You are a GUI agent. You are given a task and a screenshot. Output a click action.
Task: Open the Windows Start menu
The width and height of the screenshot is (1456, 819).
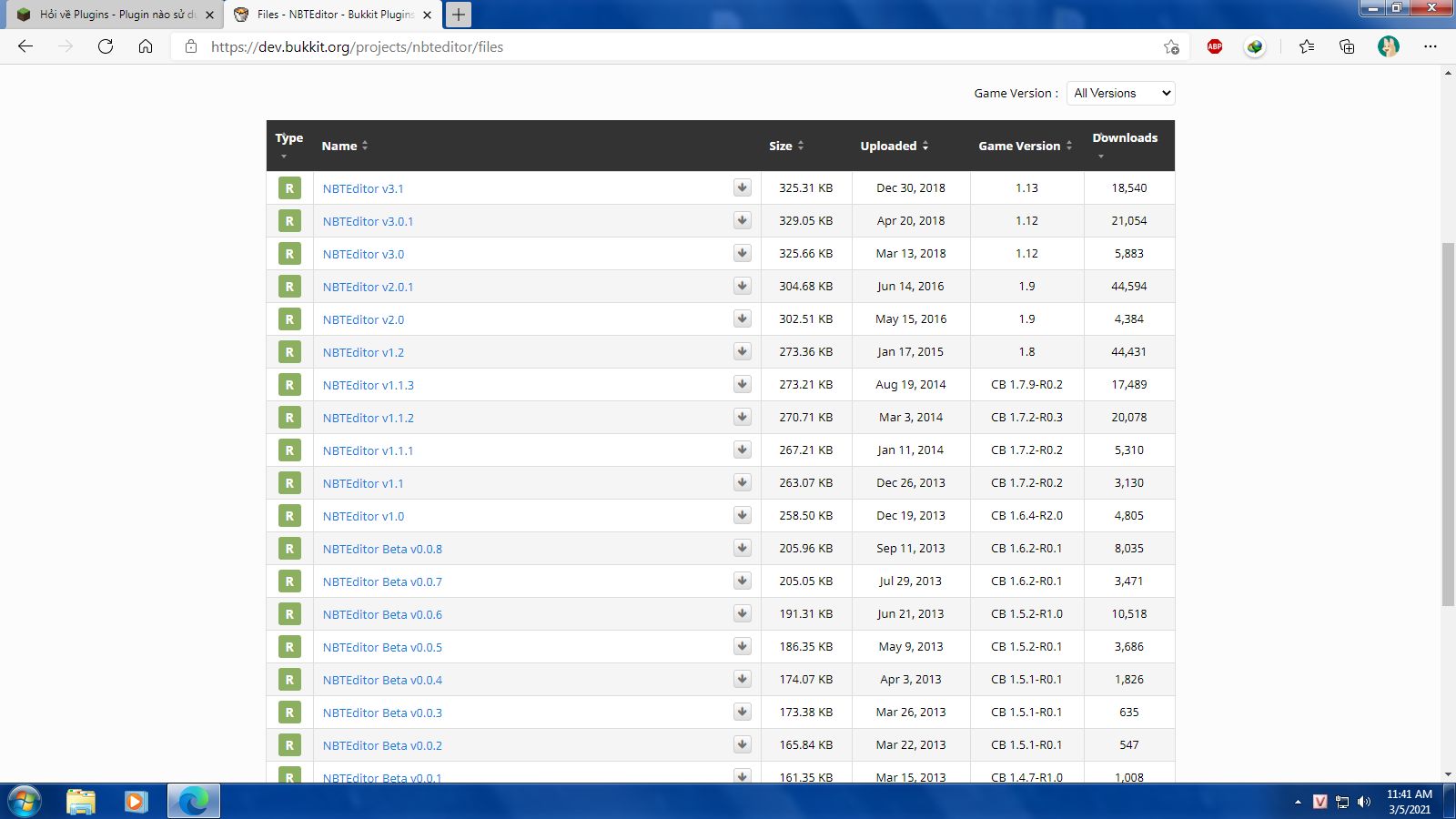25,802
